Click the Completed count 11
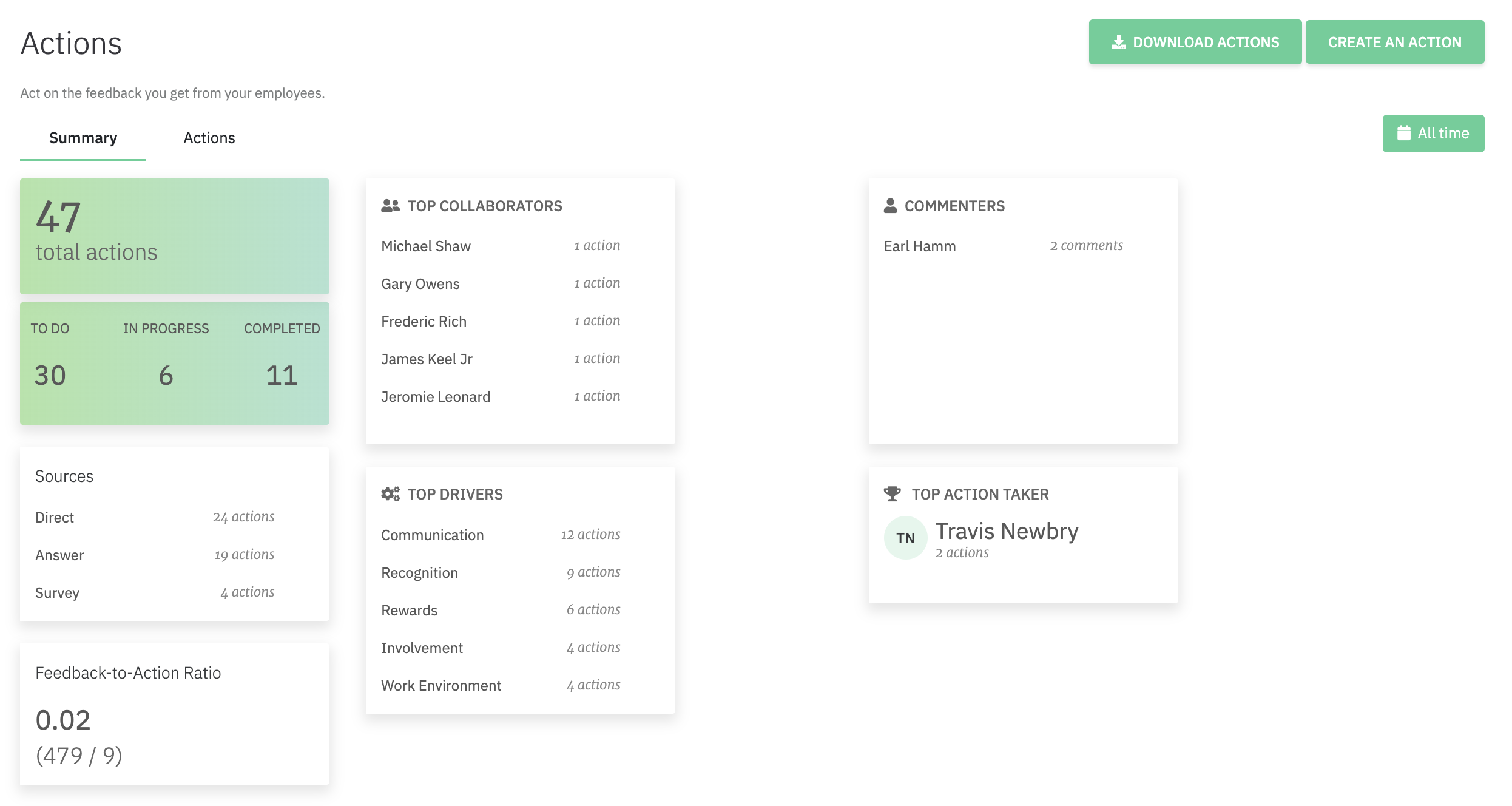The width and height of the screenshot is (1512, 806). pos(282,375)
